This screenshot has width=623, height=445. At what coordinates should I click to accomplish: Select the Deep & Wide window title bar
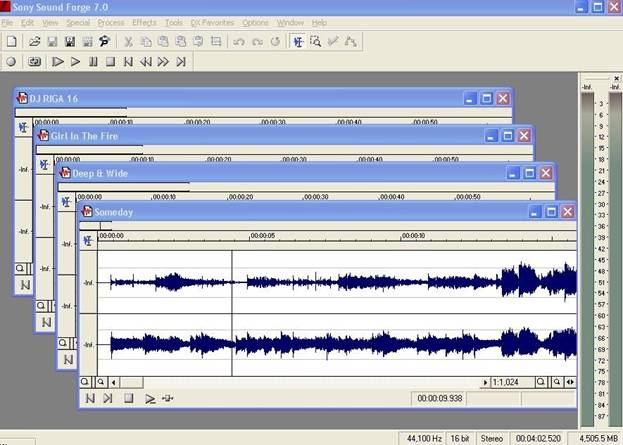pos(306,173)
